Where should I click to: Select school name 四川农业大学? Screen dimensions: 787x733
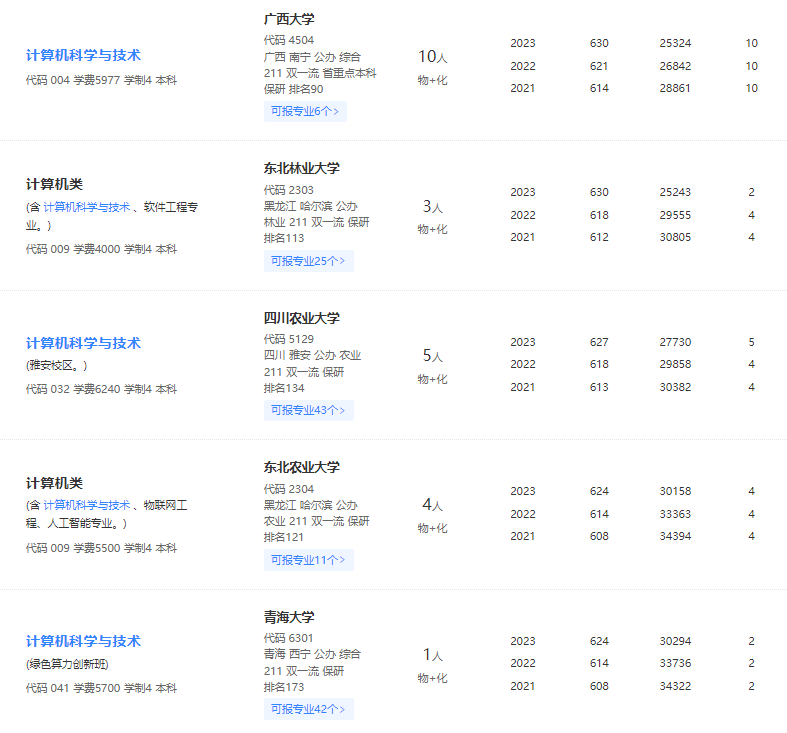302,318
